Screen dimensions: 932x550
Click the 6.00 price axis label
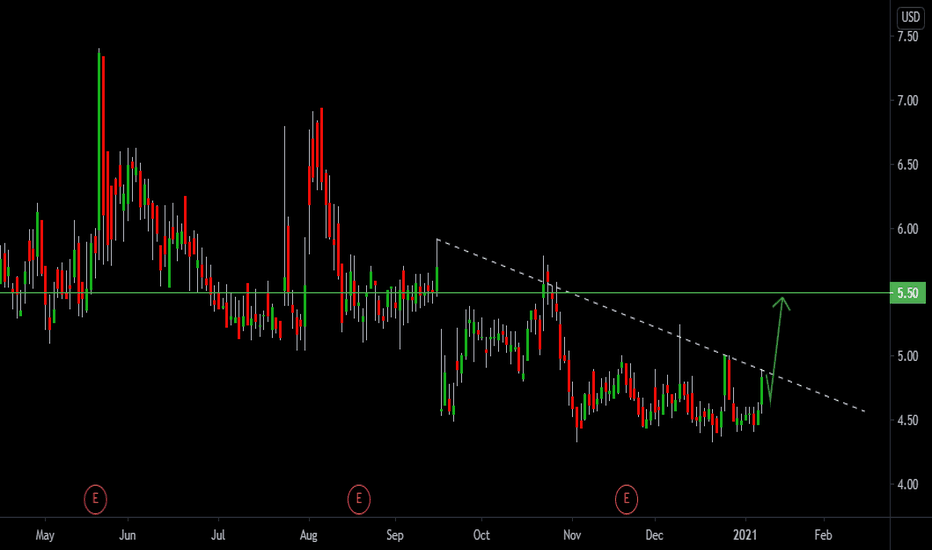(908, 229)
